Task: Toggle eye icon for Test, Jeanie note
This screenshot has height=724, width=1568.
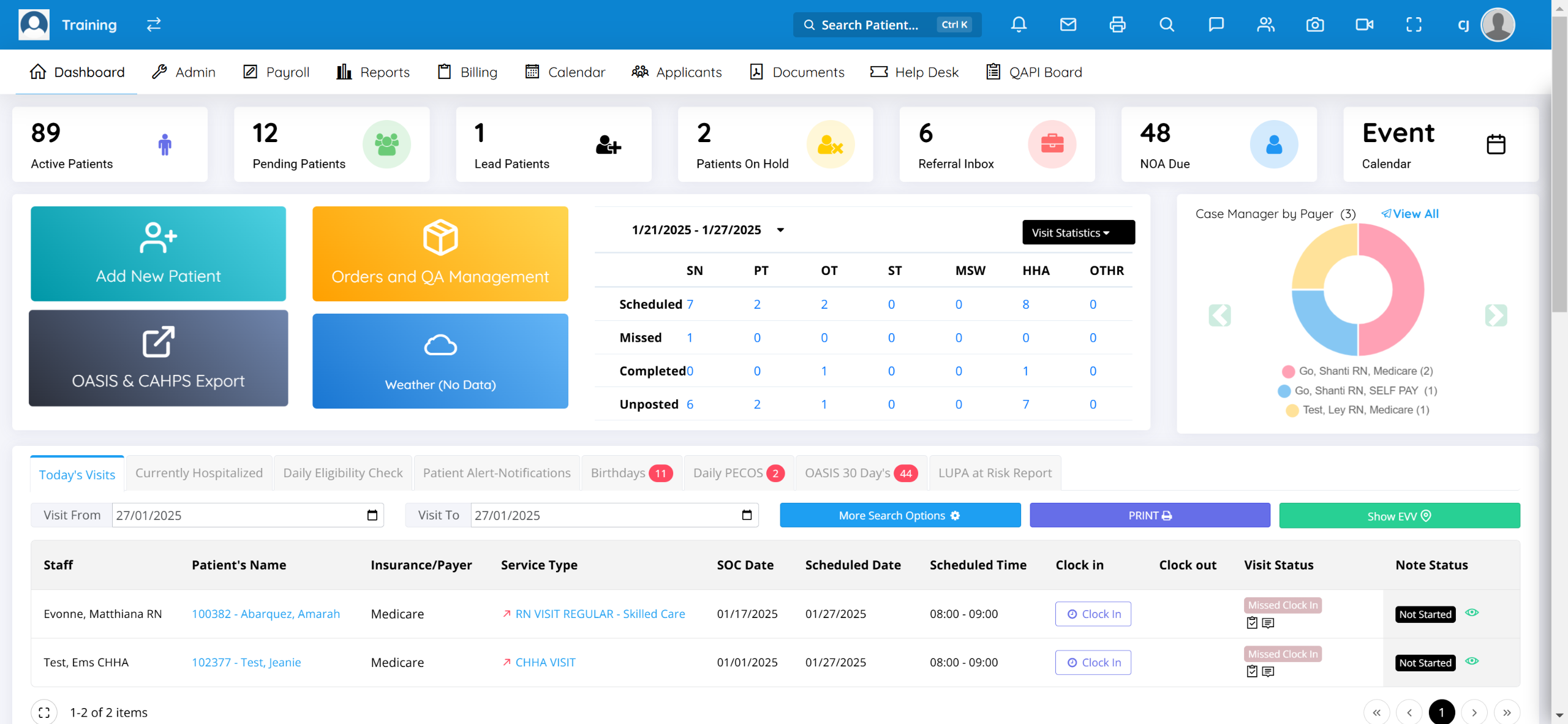Action: (x=1472, y=661)
